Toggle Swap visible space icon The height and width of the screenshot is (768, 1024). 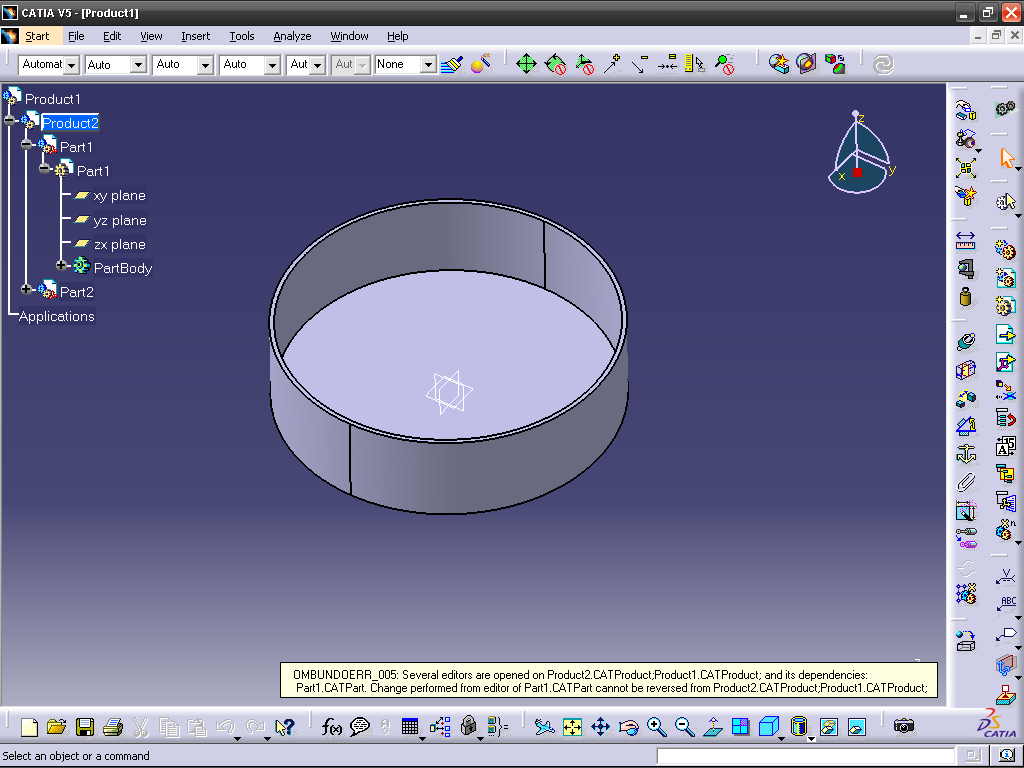click(857, 726)
